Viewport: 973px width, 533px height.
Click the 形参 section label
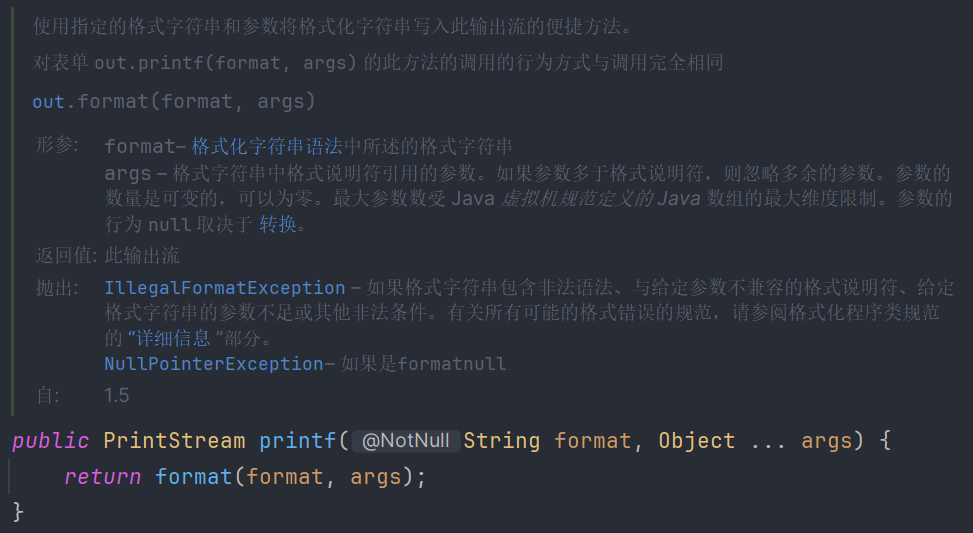pos(56,146)
